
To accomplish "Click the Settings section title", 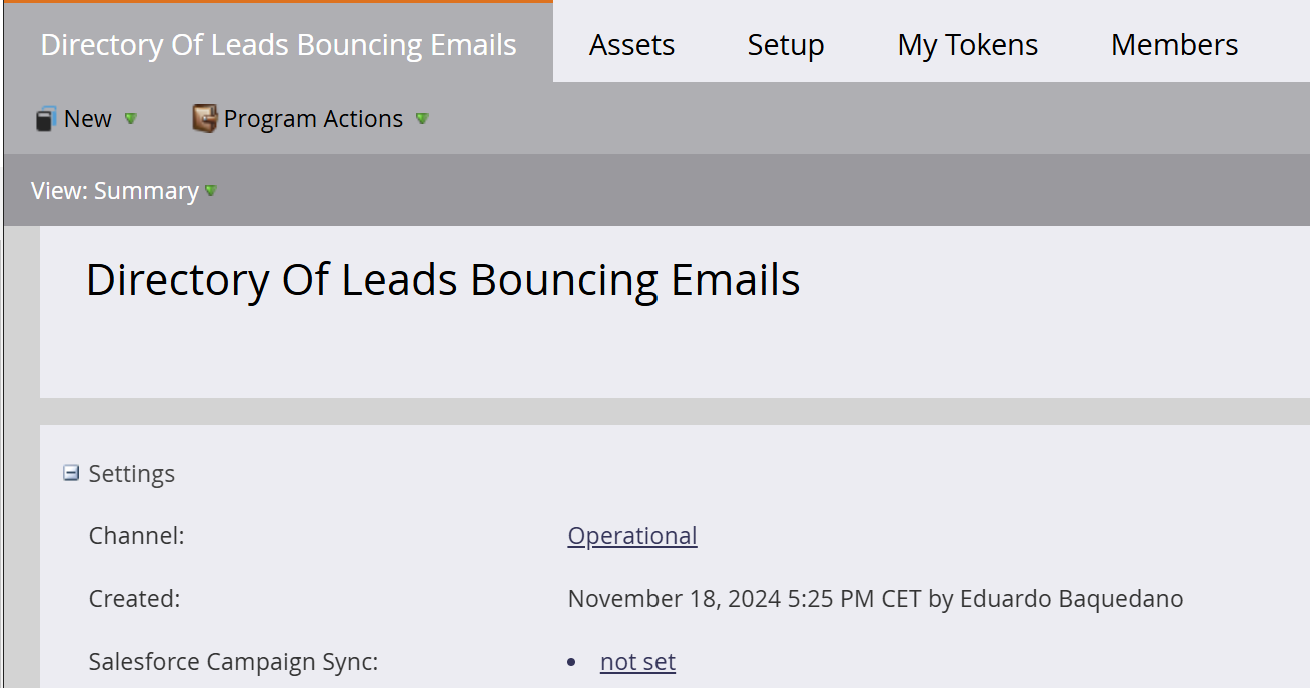I will (132, 474).
